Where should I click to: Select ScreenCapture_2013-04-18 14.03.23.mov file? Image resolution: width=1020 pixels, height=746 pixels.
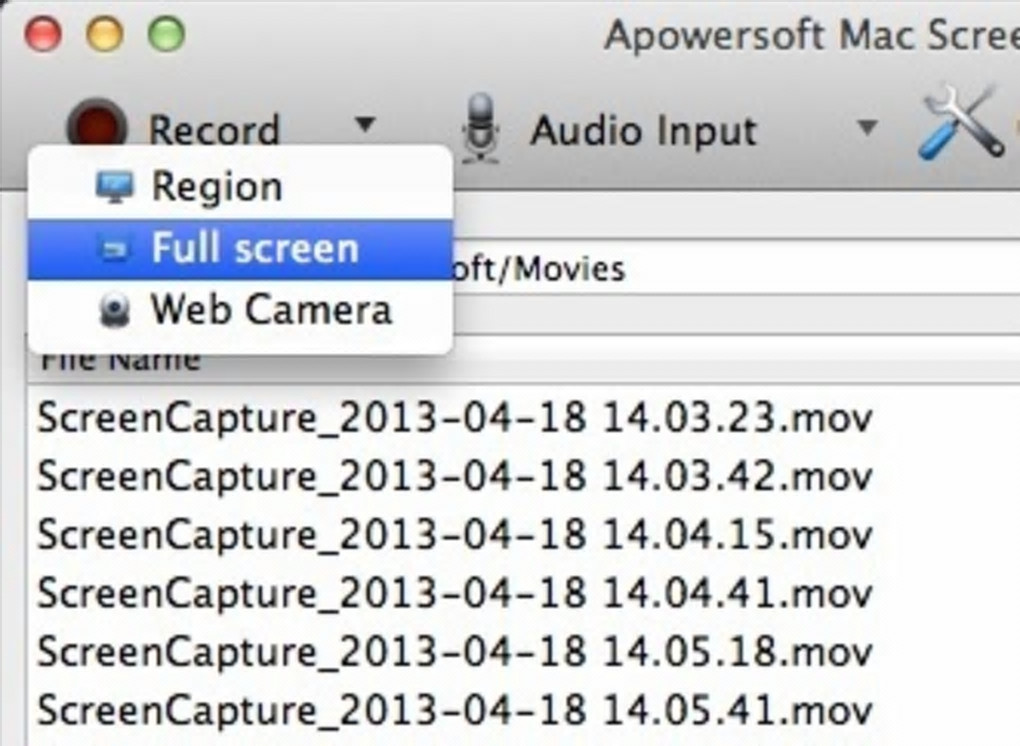coord(455,418)
